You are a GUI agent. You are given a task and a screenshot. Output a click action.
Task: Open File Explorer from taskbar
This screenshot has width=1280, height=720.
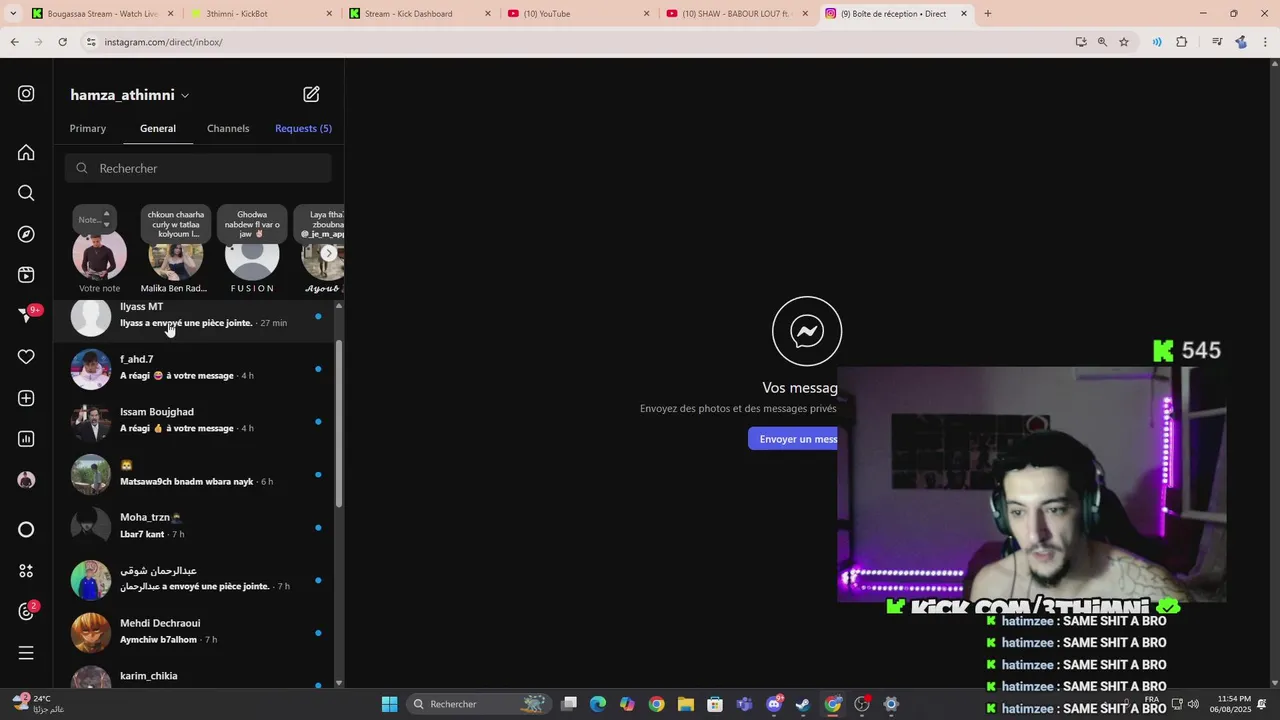point(685,704)
